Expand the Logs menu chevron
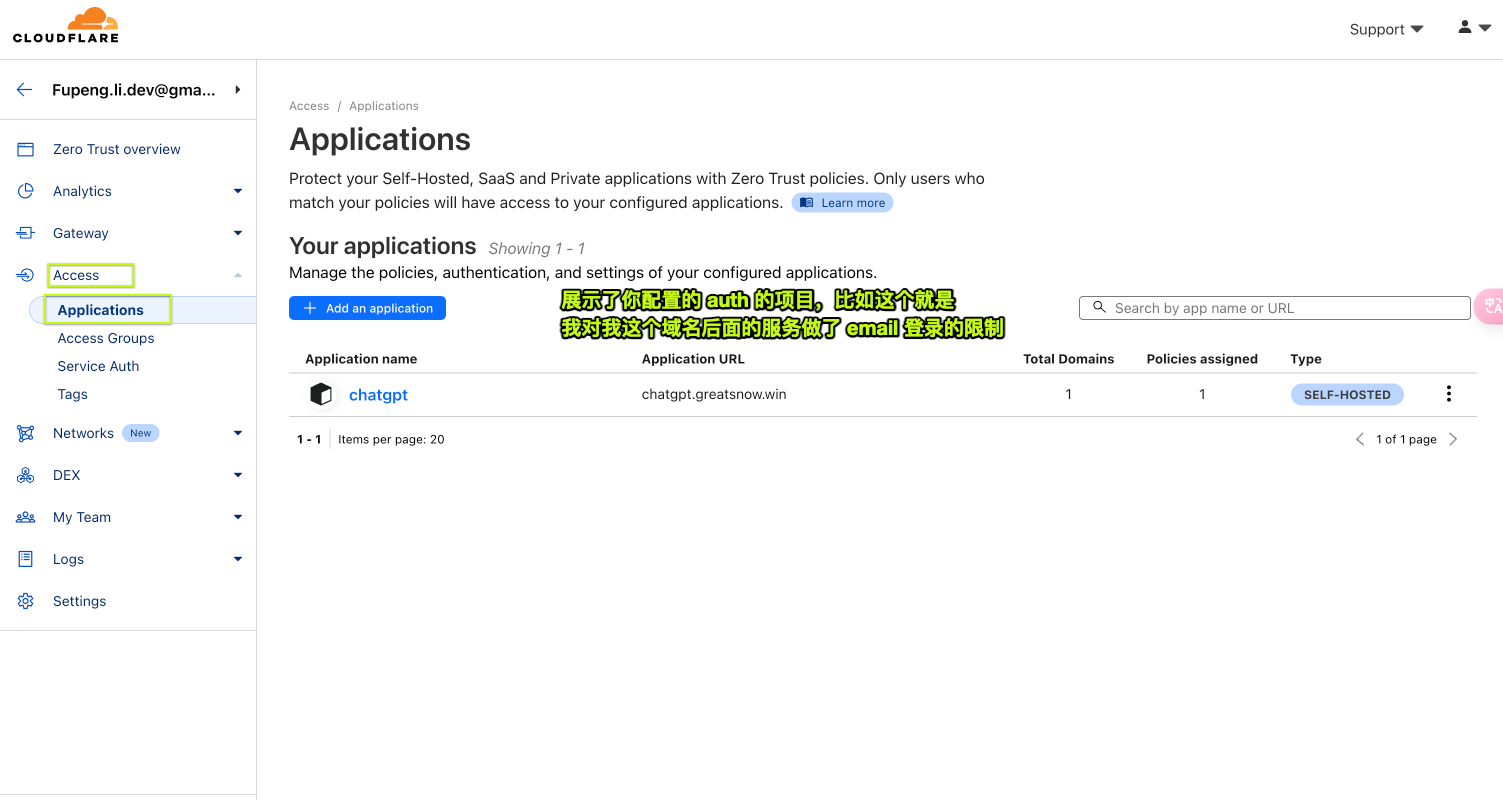The height and width of the screenshot is (800, 1503). click(x=238, y=559)
